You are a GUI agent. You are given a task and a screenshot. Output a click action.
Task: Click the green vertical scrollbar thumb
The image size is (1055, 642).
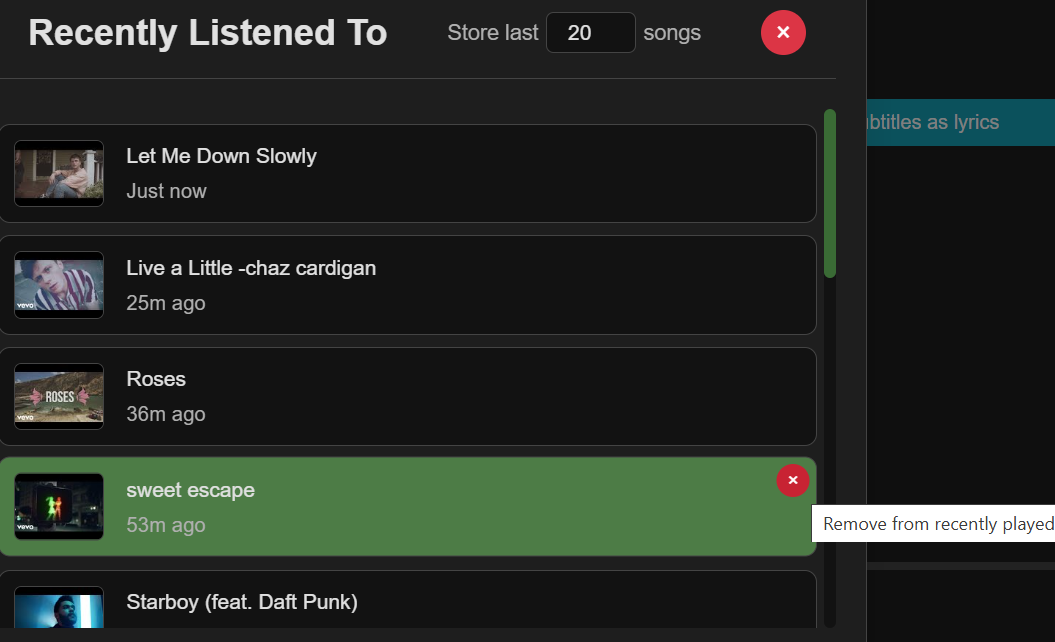830,193
